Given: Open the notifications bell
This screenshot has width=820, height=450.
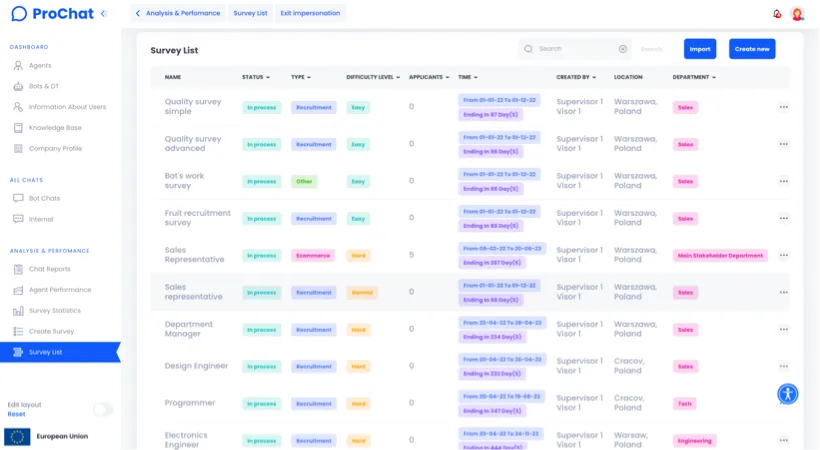Looking at the screenshot, I should 777,14.
